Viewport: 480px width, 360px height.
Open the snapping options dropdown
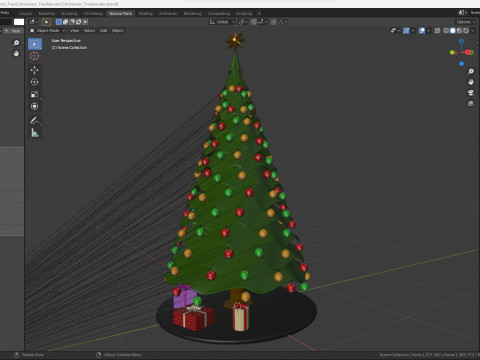262,22
